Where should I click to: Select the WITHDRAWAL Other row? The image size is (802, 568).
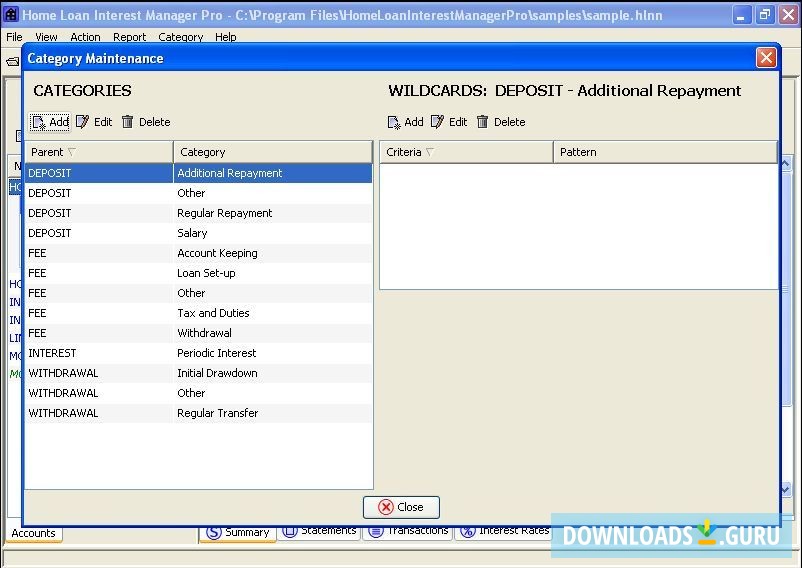tap(198, 393)
